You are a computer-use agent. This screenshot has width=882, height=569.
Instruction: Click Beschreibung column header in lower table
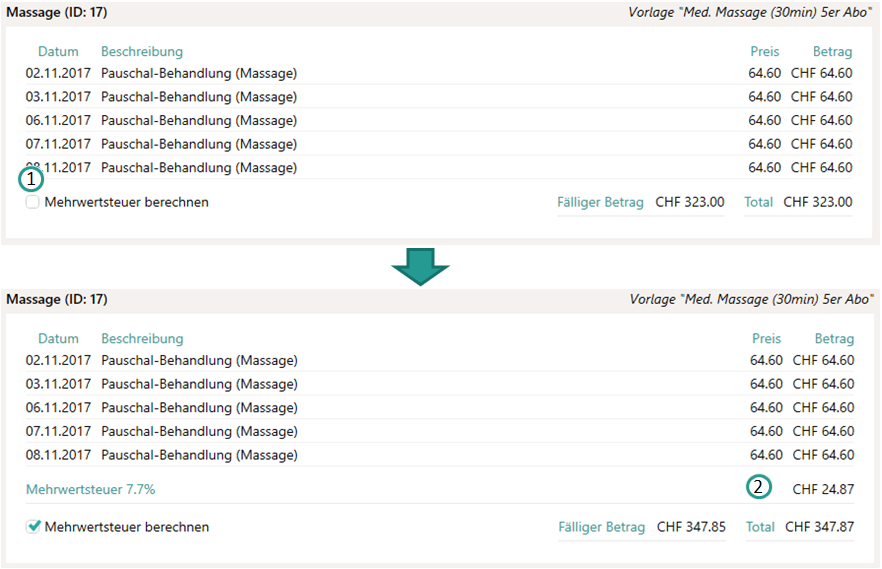pyautogui.click(x=142, y=339)
